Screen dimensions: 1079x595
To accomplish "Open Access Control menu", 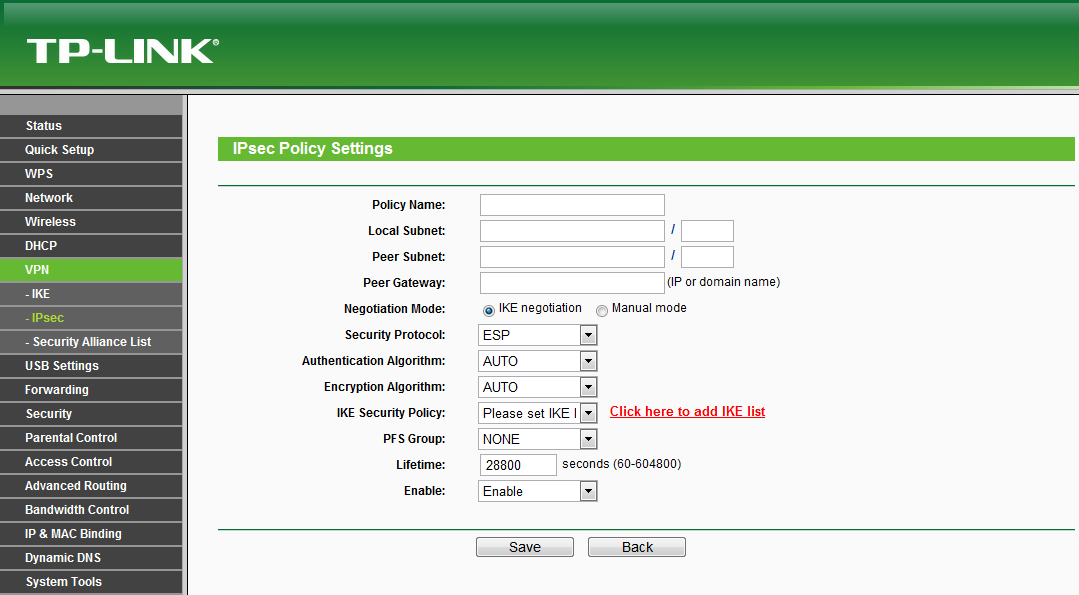I will tap(91, 462).
